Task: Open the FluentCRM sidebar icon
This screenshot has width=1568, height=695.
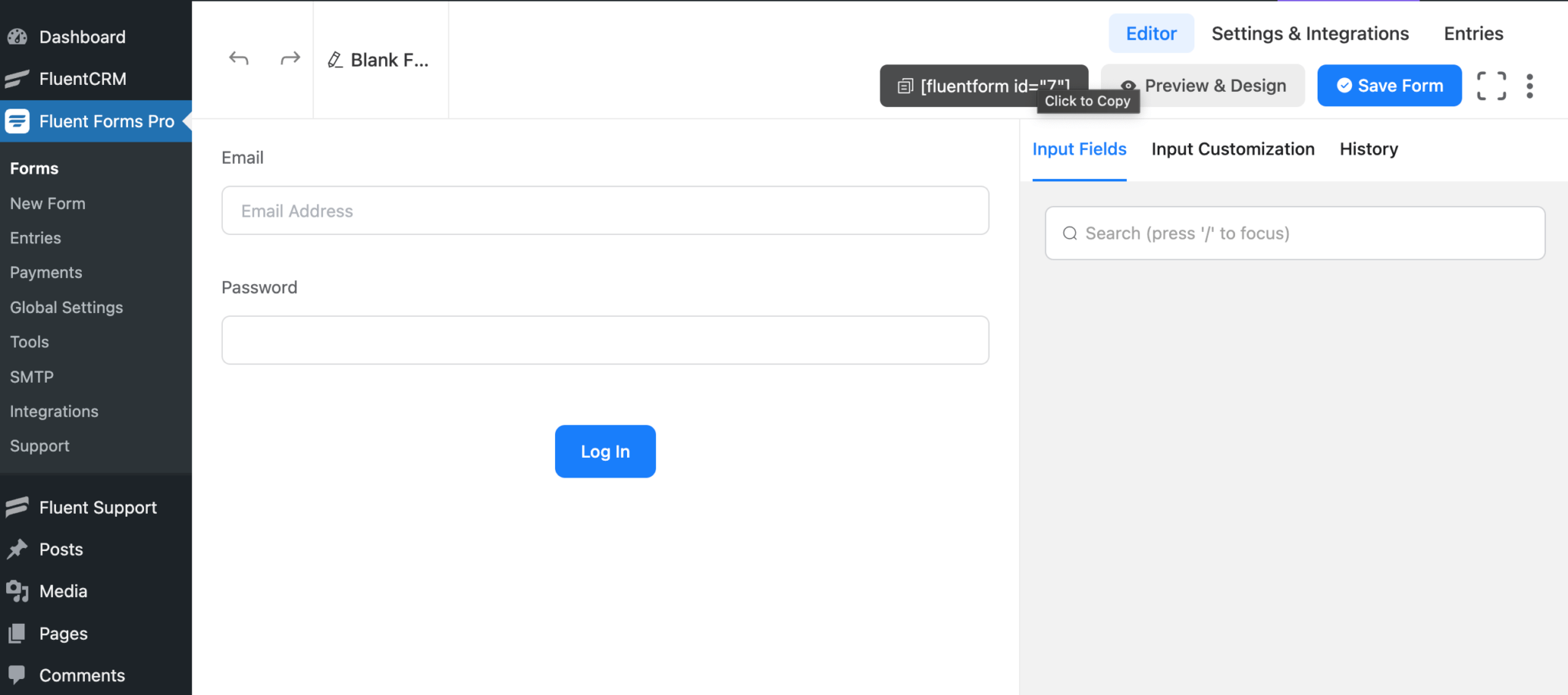Action: click(x=16, y=79)
